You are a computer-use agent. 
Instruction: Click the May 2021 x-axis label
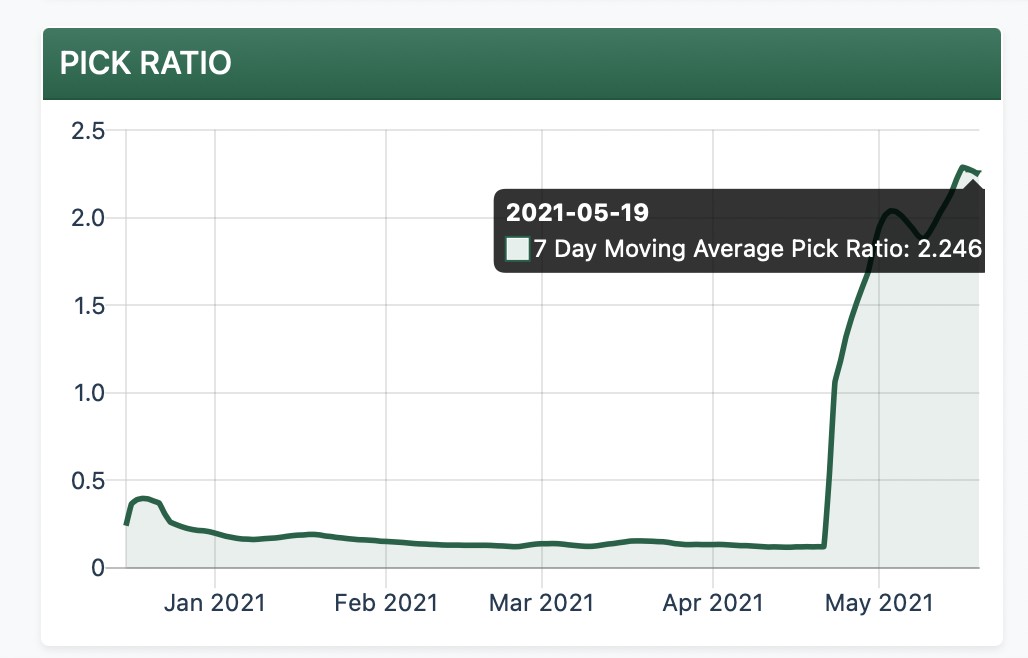coord(879,603)
